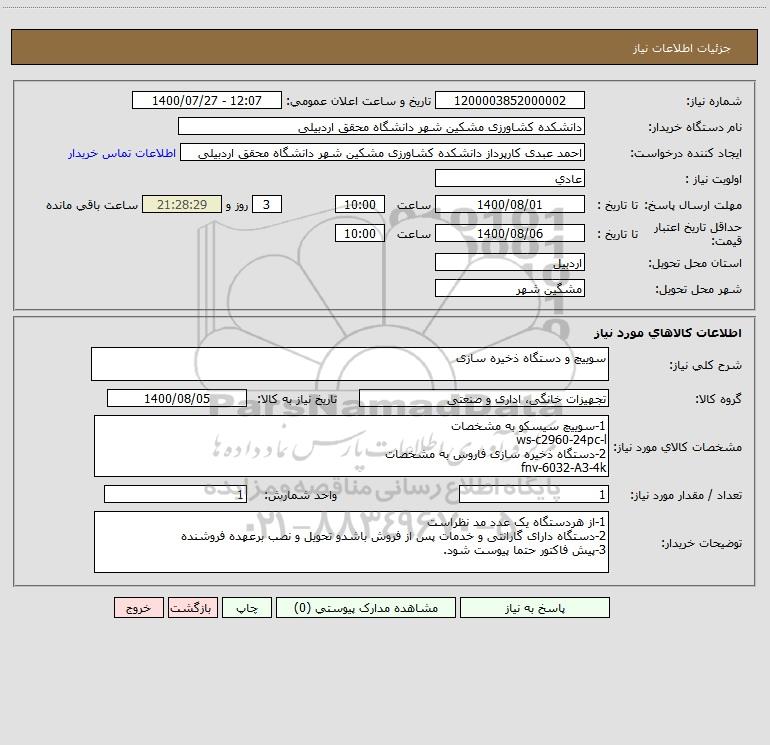Click the شهر محل تحویل label
The image size is (770, 745).
click(x=699, y=290)
